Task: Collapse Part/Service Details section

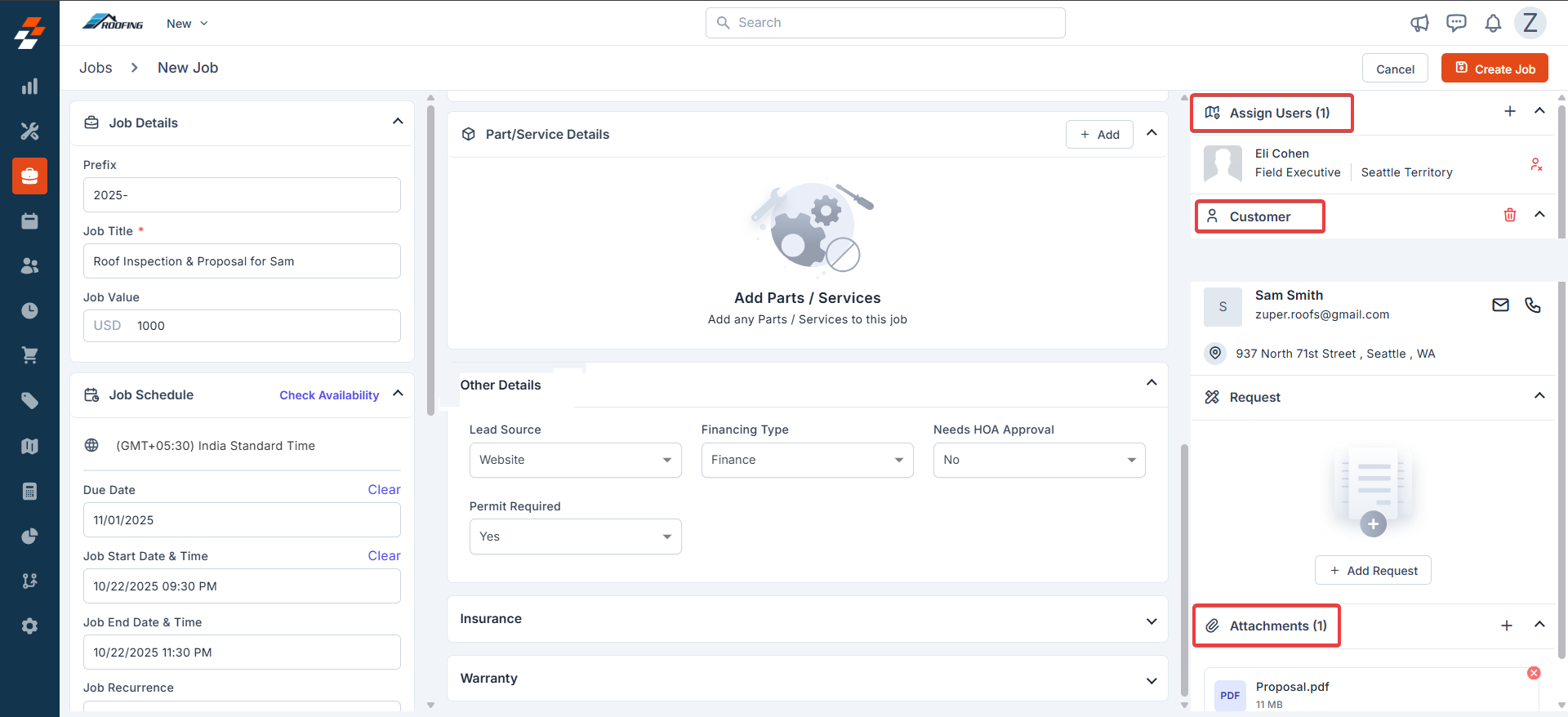Action: pos(1151,132)
